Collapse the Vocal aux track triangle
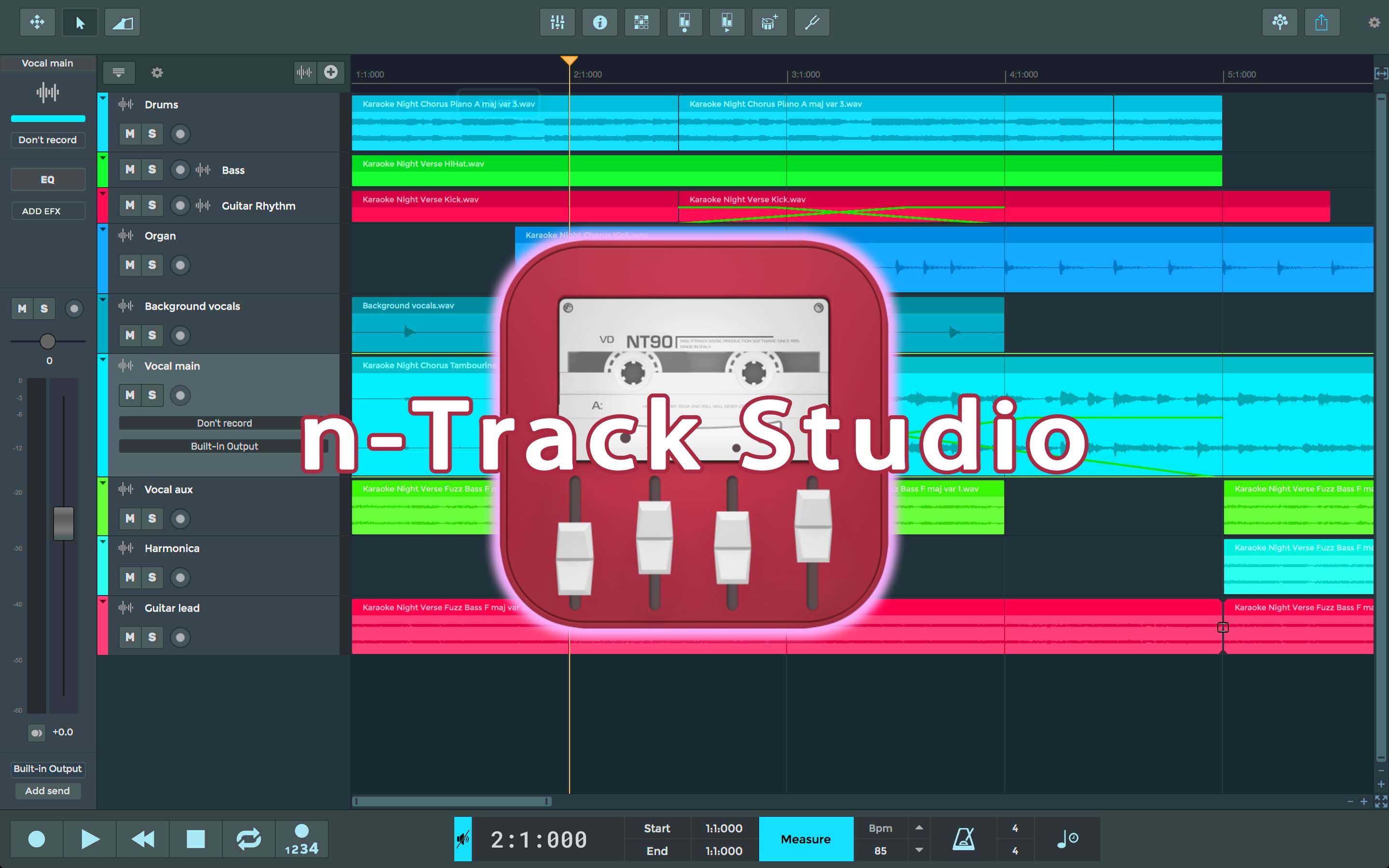 (103, 483)
